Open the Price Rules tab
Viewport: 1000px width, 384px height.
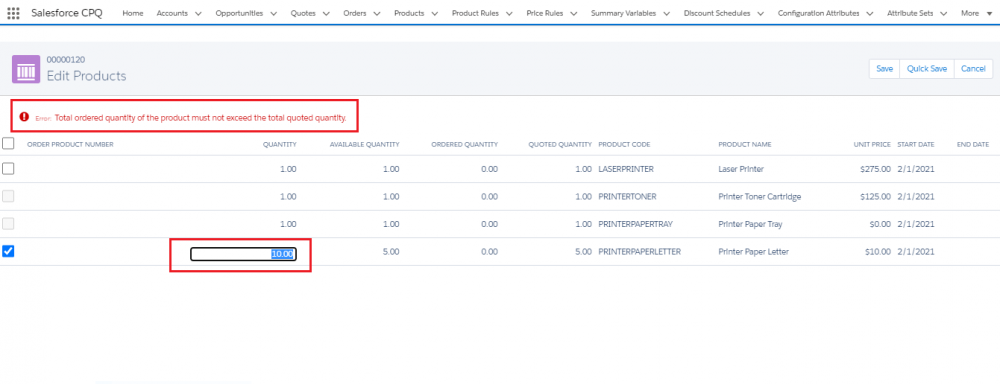click(x=545, y=13)
